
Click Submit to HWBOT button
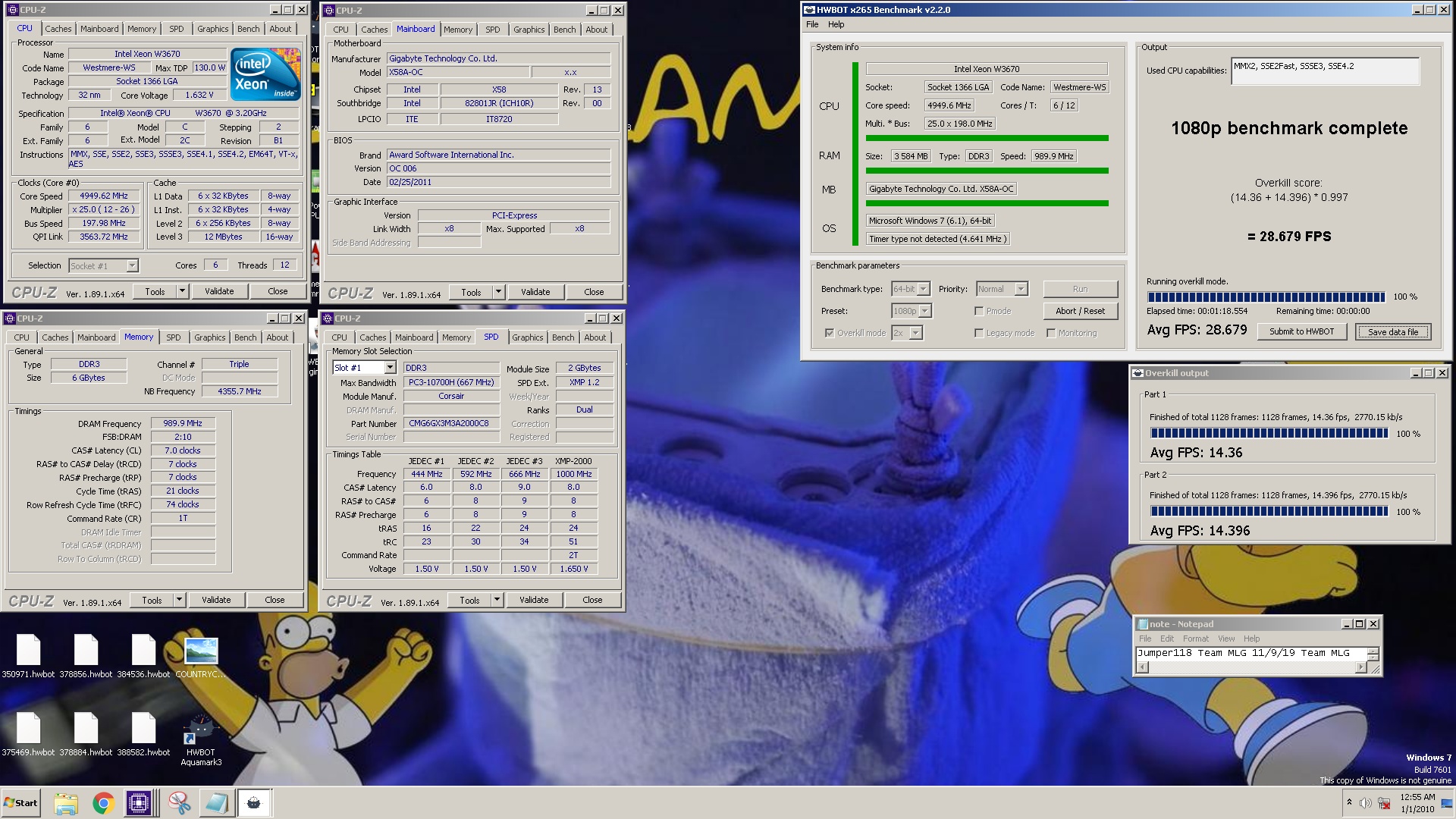[1301, 331]
